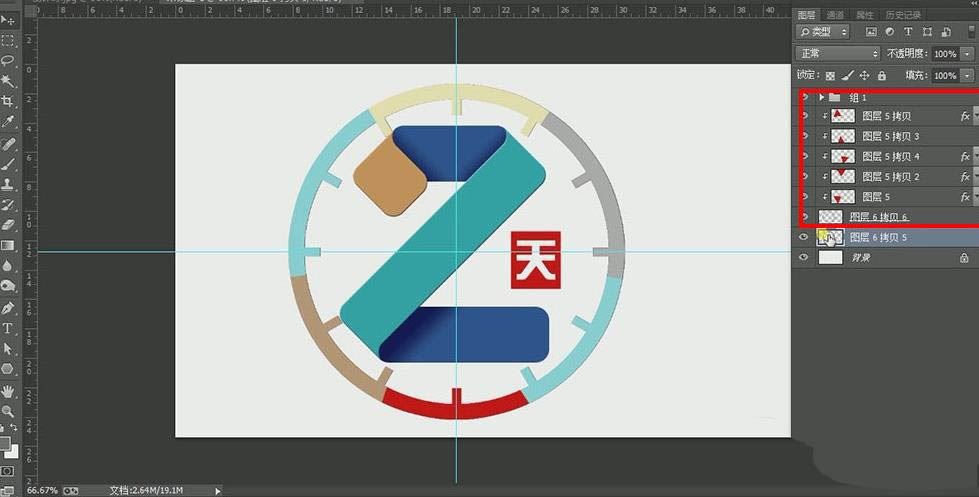Switch to the 历史记录 tab
Screen dimensions: 979x497
[x=903, y=15]
